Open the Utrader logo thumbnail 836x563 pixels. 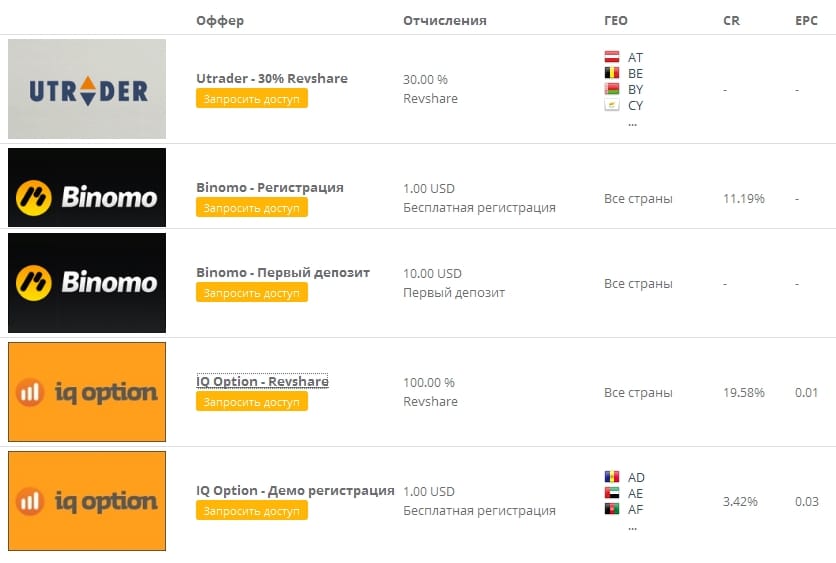(x=87, y=89)
